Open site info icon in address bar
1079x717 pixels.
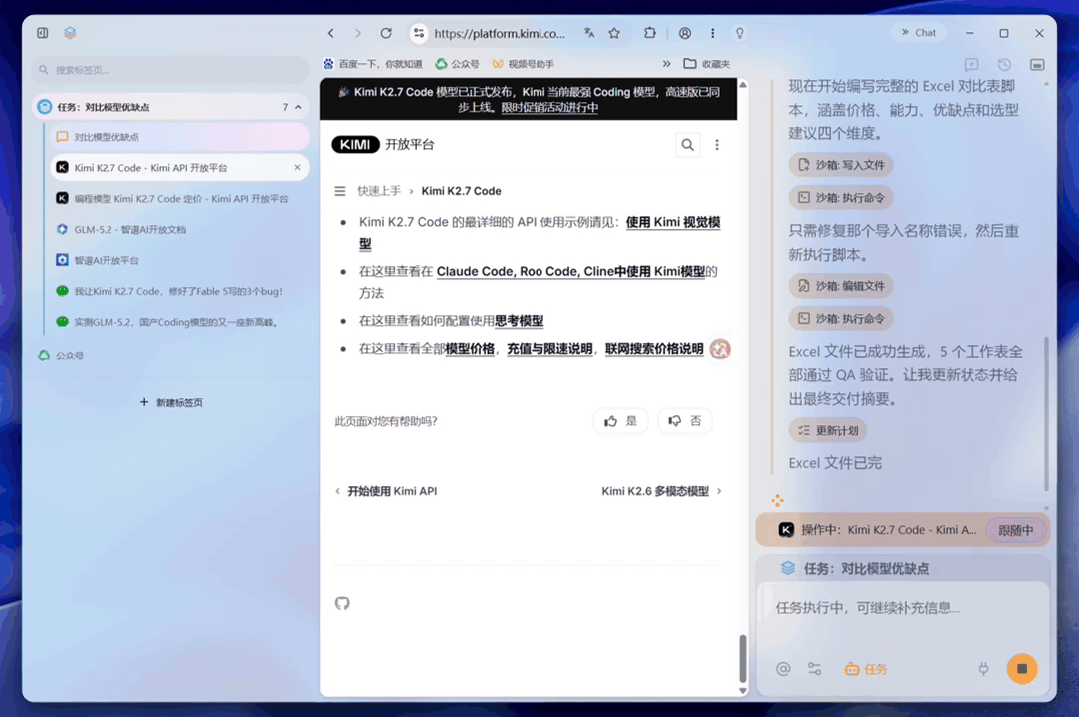pos(419,33)
